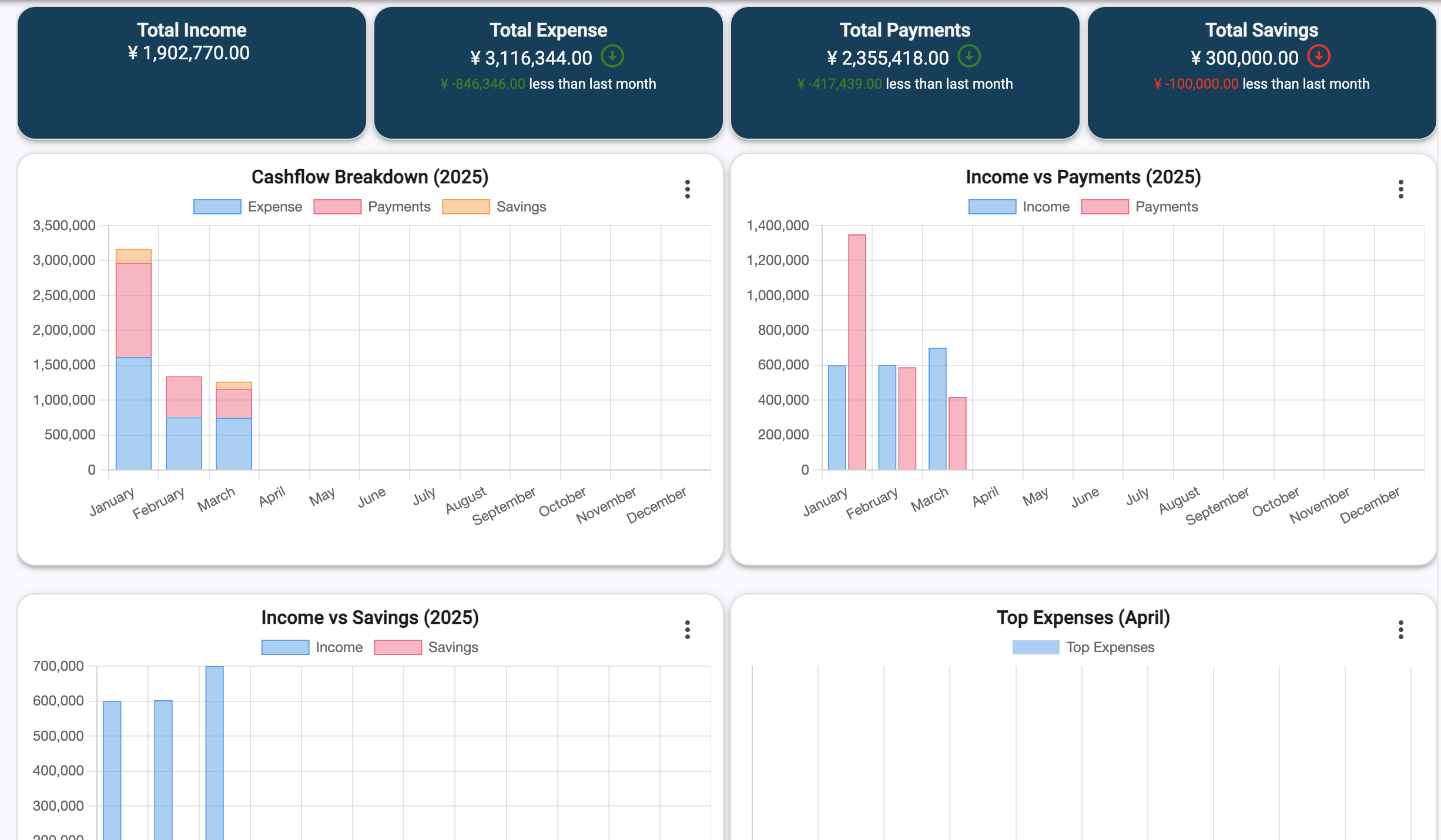Hide Income series in Income vs Payments legend
Image resolution: width=1441 pixels, height=840 pixels.
click(x=1019, y=207)
